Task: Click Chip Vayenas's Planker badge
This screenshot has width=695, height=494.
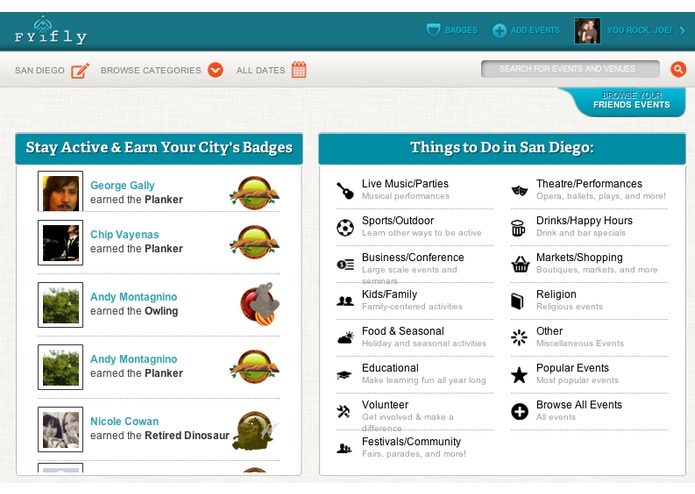Action: [254, 243]
